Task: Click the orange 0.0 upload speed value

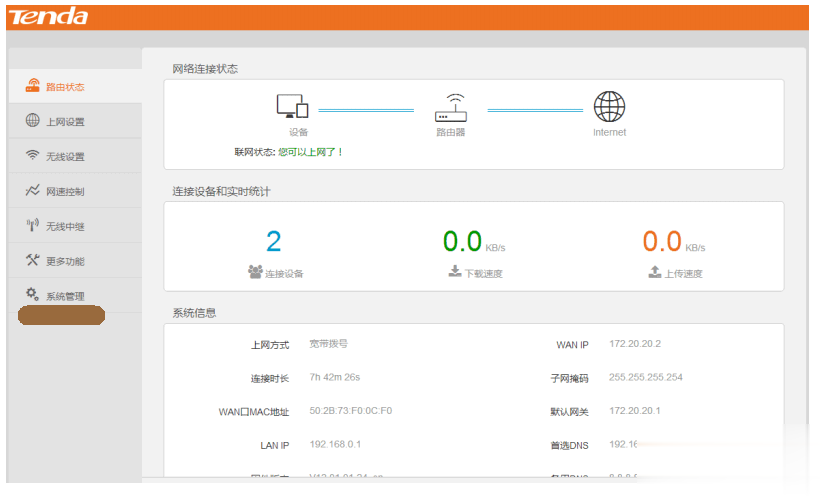Action: pyautogui.click(x=662, y=242)
